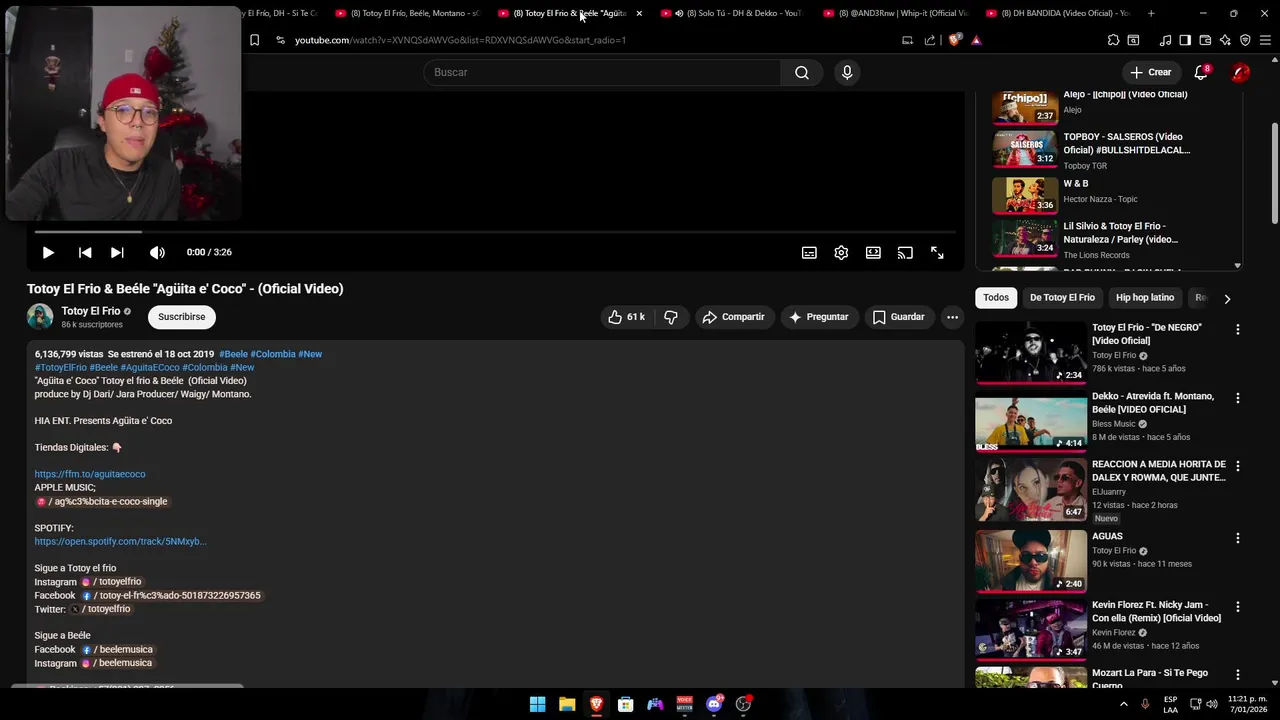This screenshot has height=720, width=1280.
Task: Open options for De NEGRO video
Action: coord(1237,329)
